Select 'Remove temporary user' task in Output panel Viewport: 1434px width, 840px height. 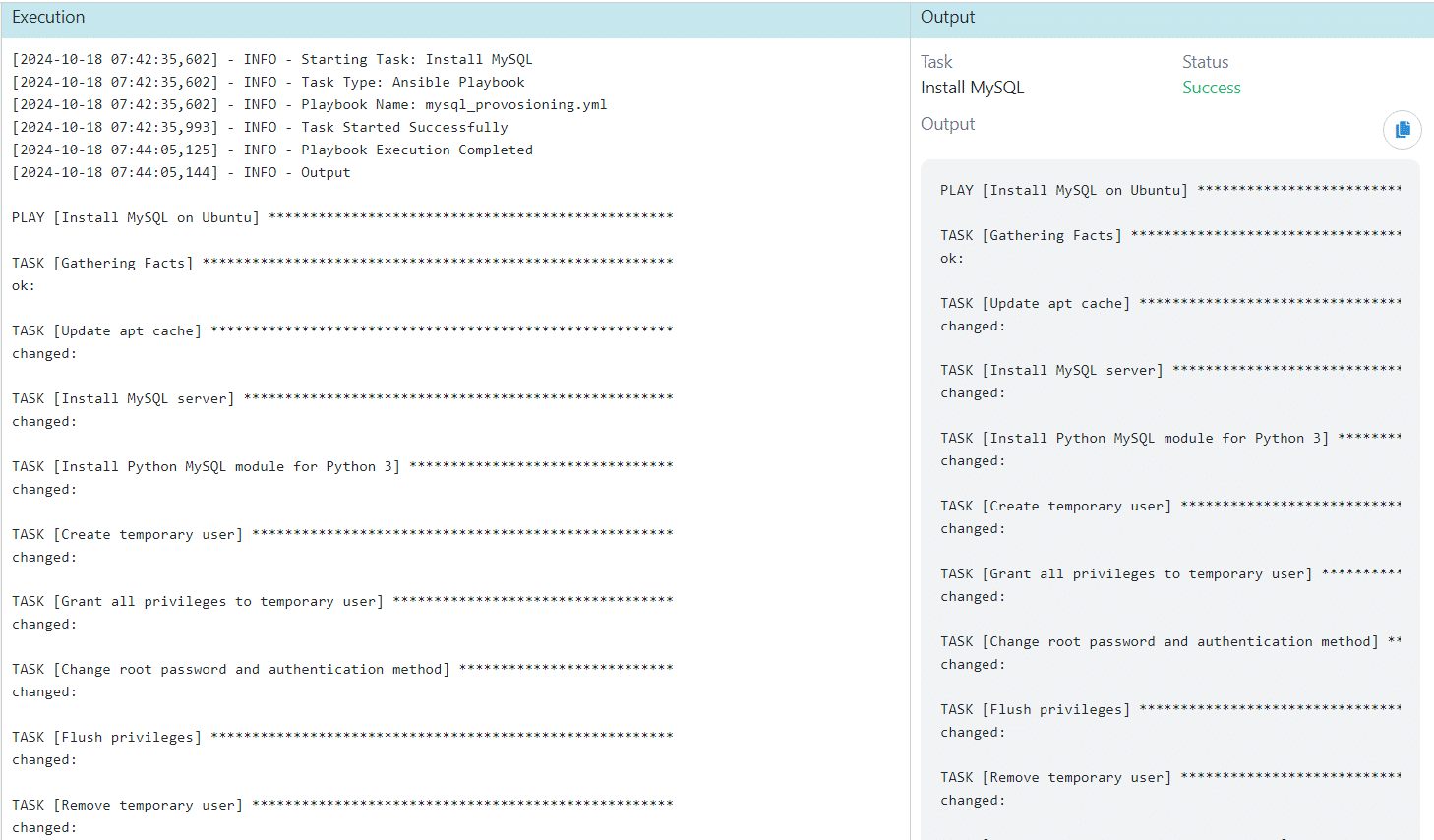[1170, 778]
